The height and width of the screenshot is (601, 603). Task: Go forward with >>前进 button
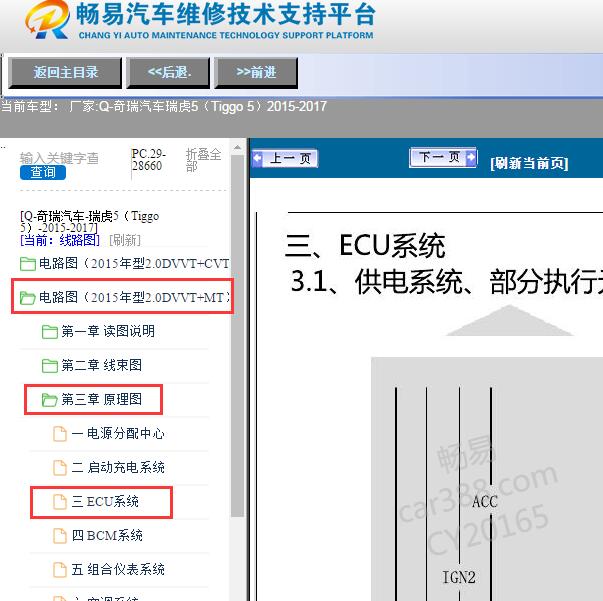[256, 73]
